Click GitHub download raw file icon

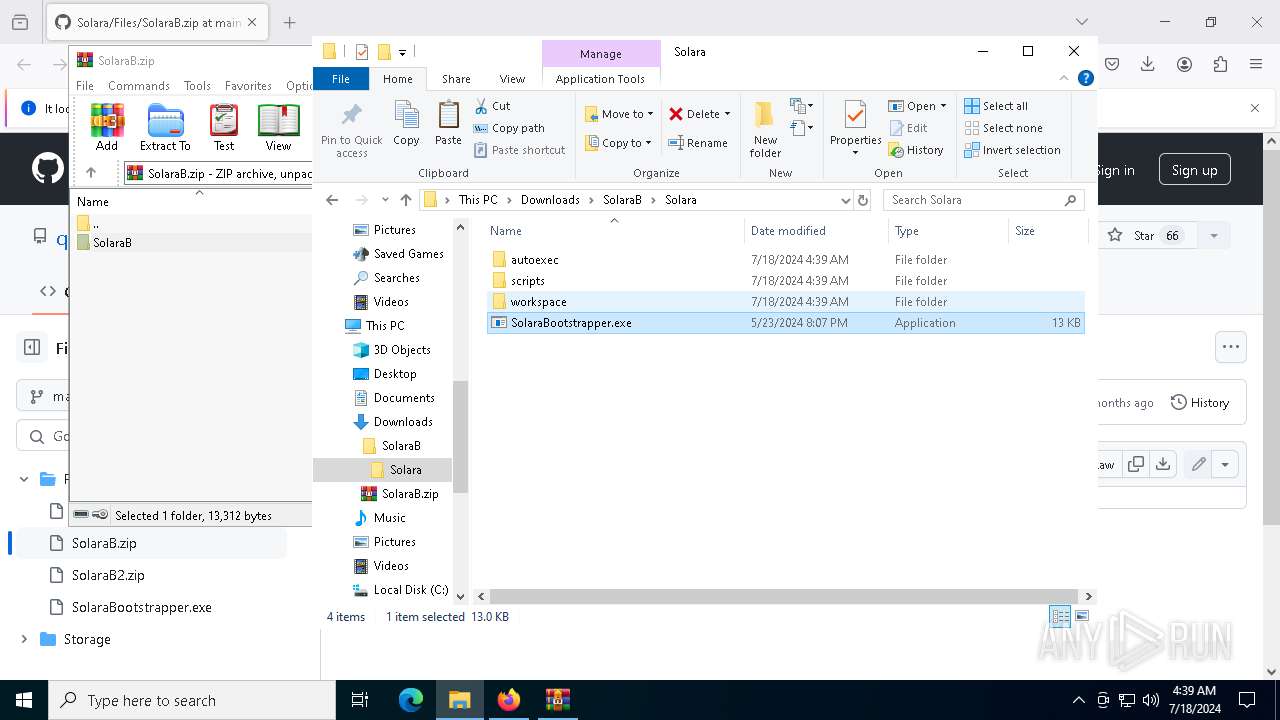(x=1162, y=464)
